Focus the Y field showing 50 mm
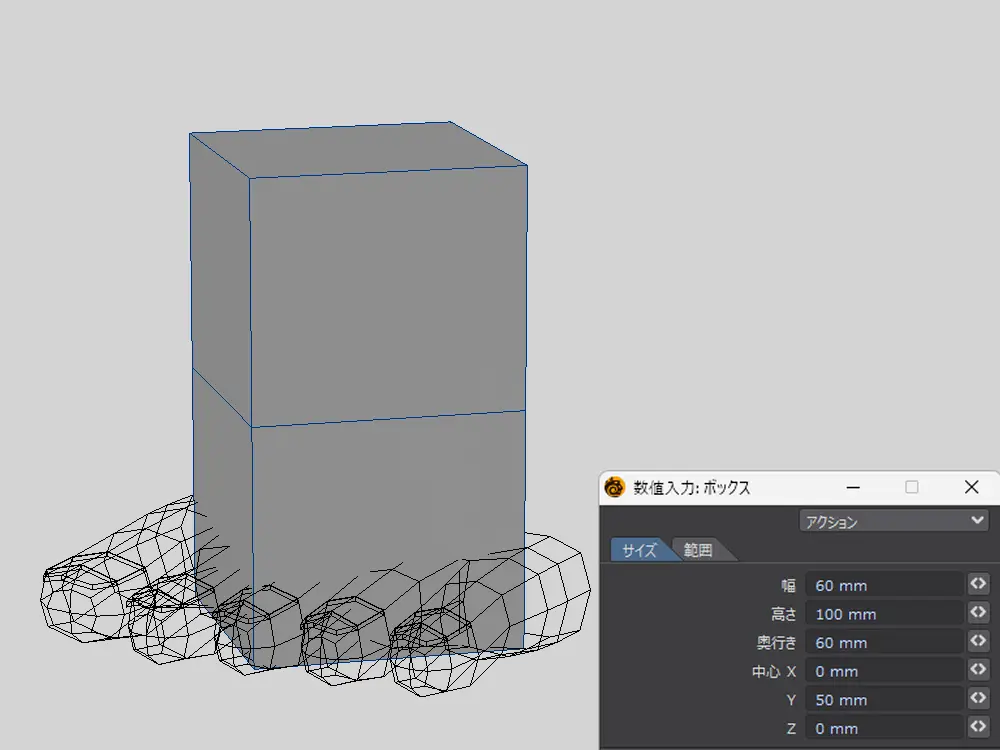Viewport: 1000px width, 750px height. [x=884, y=700]
